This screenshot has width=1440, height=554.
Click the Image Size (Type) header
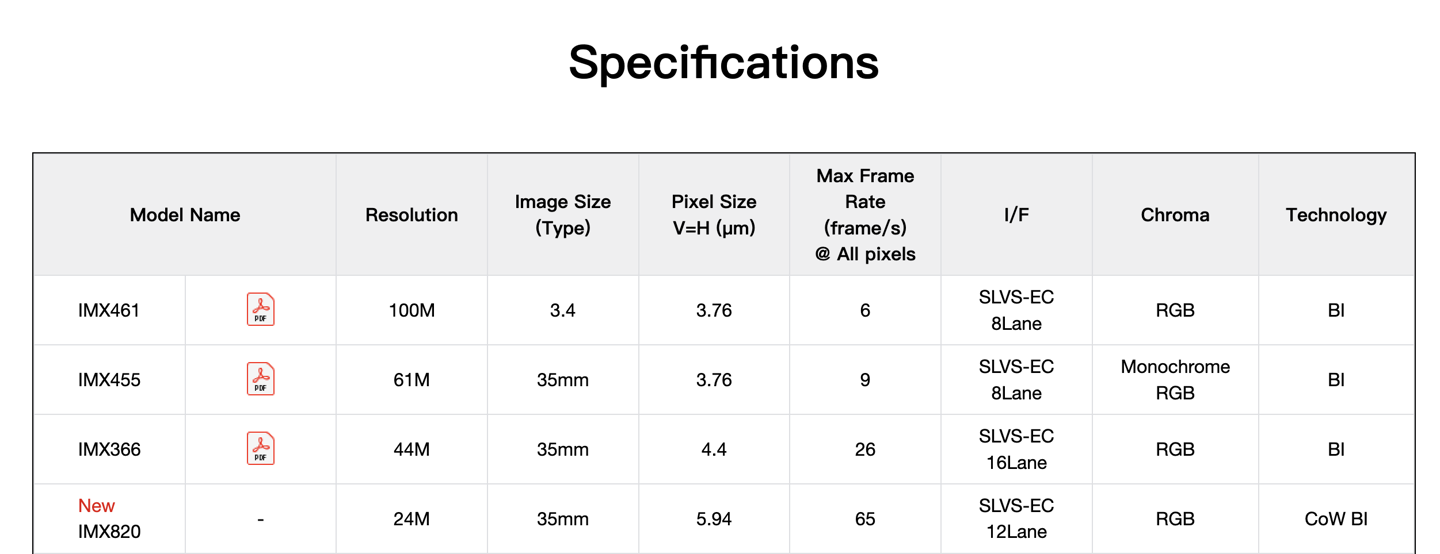[563, 215]
